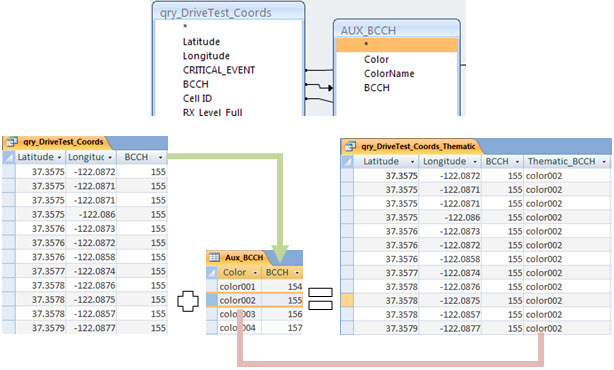Image resolution: width=614 pixels, height=370 pixels.
Task: Open Latitude column dropdown in Thematic query
Action: (x=412, y=162)
